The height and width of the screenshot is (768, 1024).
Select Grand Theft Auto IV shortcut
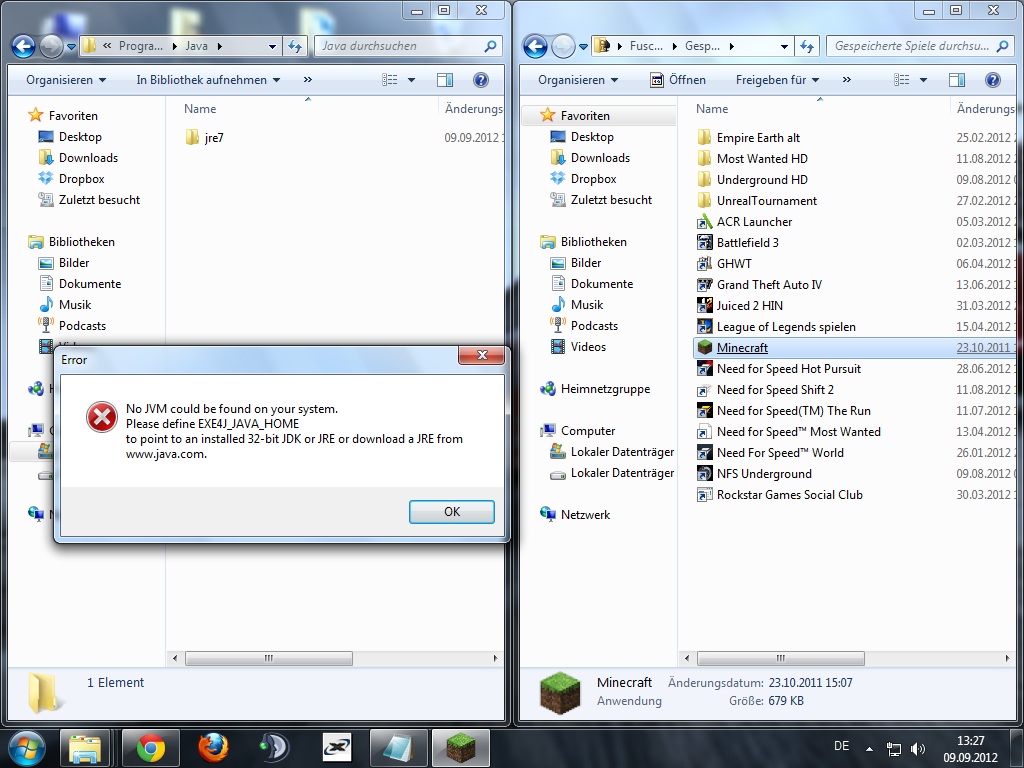[768, 285]
